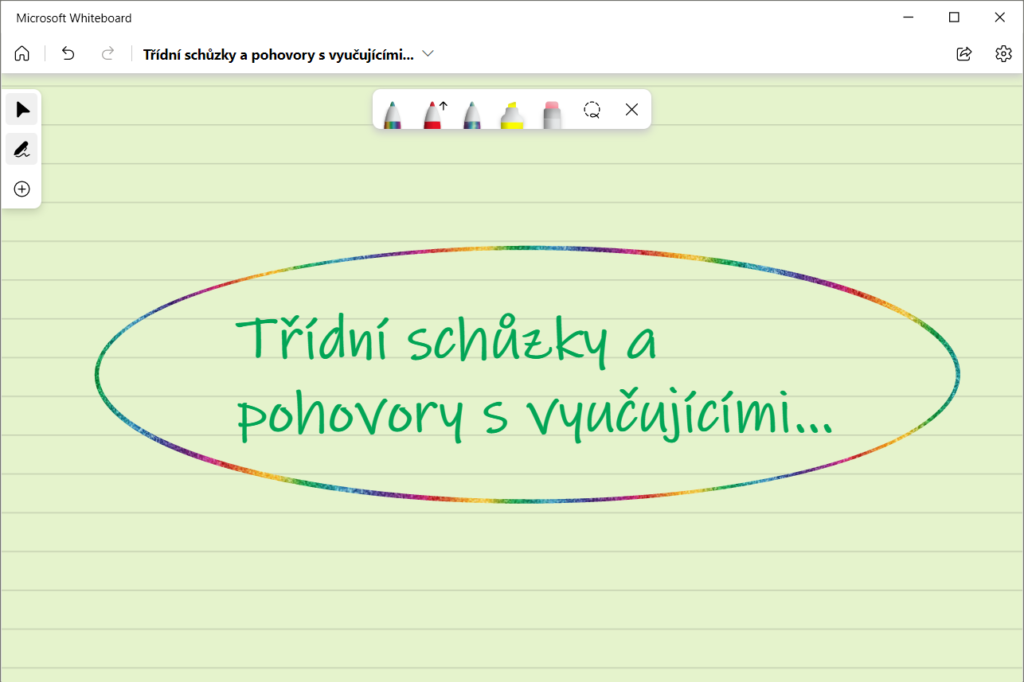1024x682 pixels.
Task: Click the Redo arrow button
Action: [108, 54]
